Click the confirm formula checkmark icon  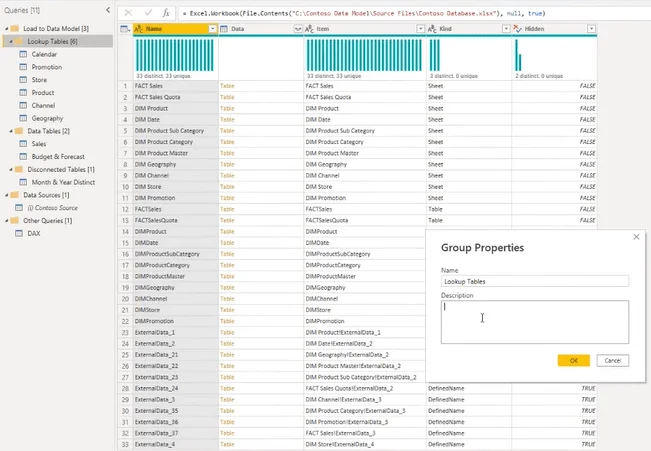coord(148,13)
